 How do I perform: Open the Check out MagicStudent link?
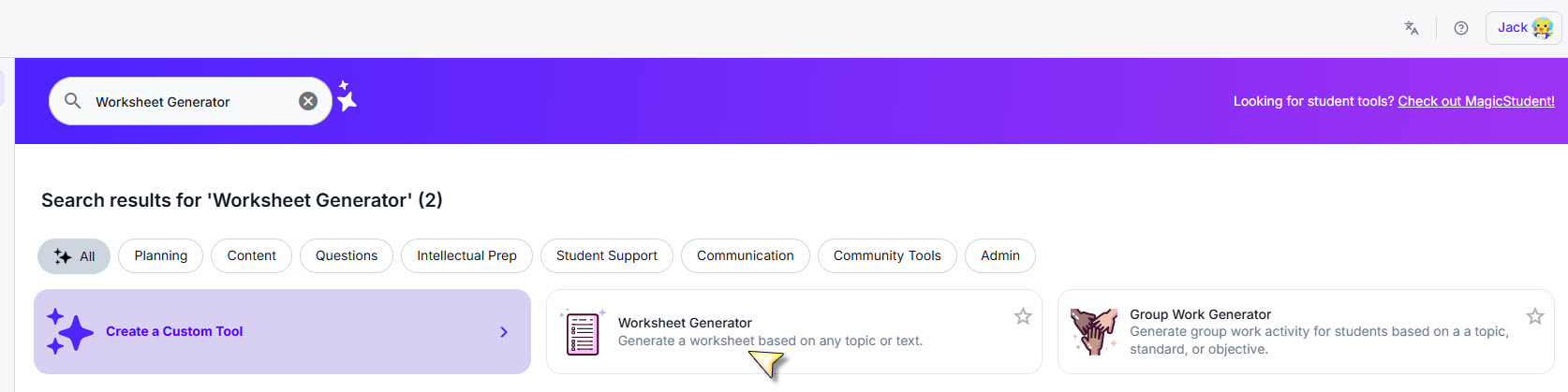tap(1475, 101)
